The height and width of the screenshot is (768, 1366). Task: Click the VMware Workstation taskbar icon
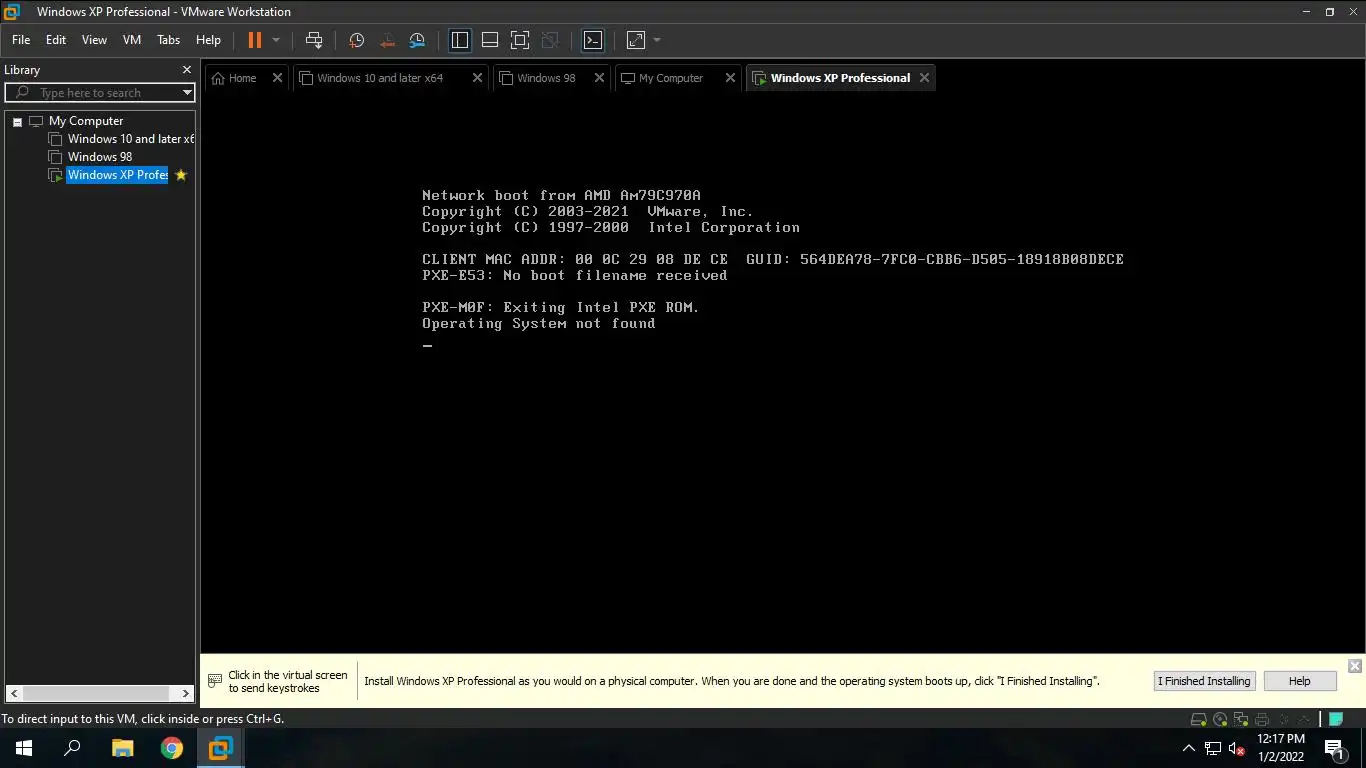(220, 748)
